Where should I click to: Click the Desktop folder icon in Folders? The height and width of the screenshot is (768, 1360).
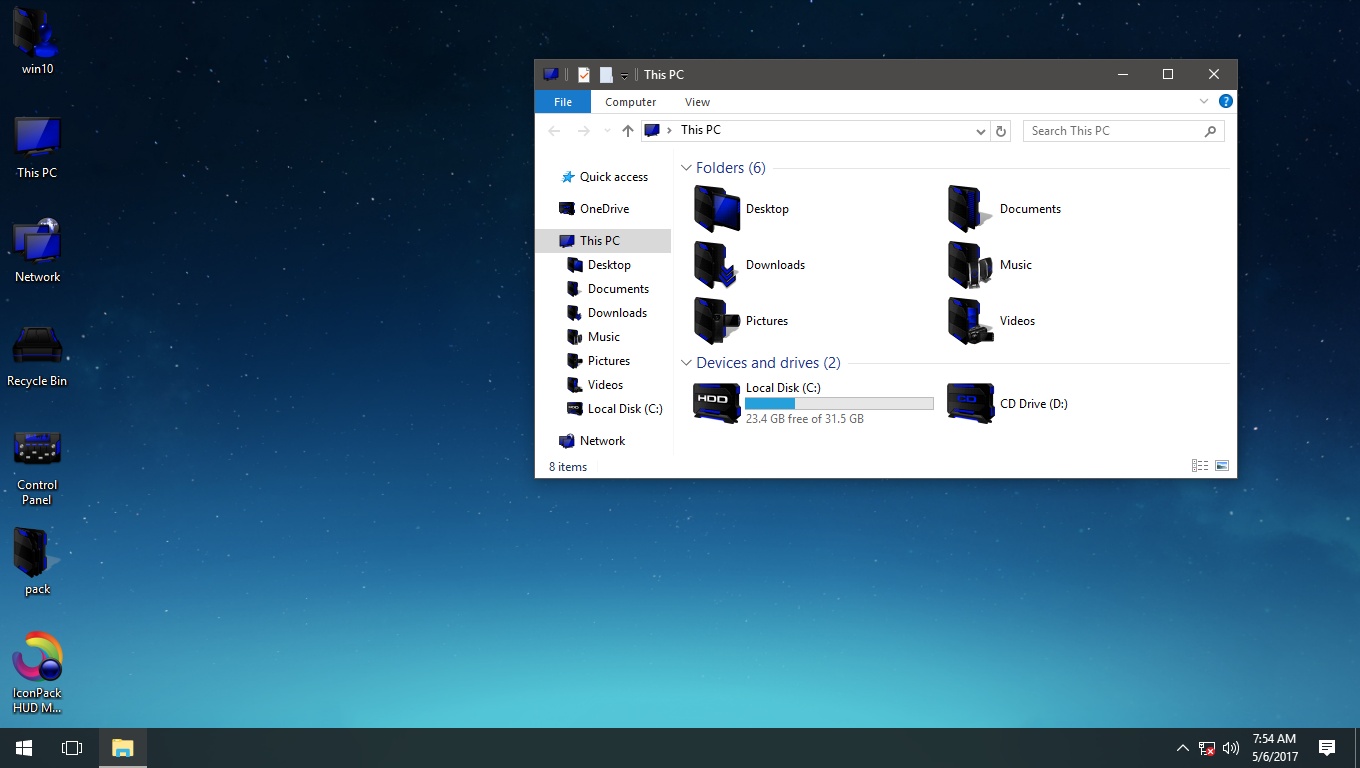pos(717,209)
